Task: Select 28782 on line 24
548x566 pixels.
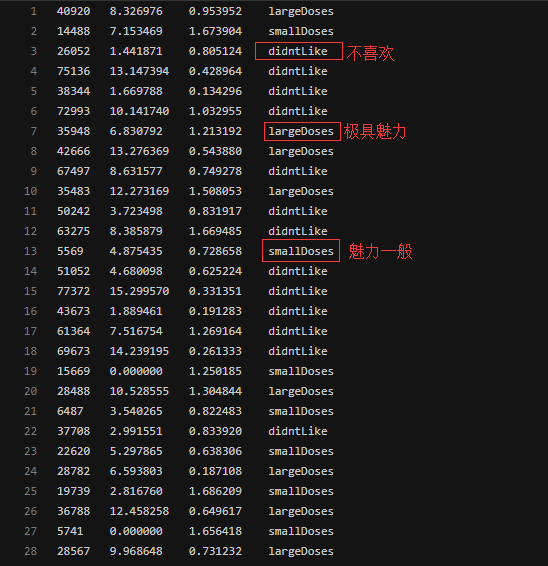Action: click(74, 471)
